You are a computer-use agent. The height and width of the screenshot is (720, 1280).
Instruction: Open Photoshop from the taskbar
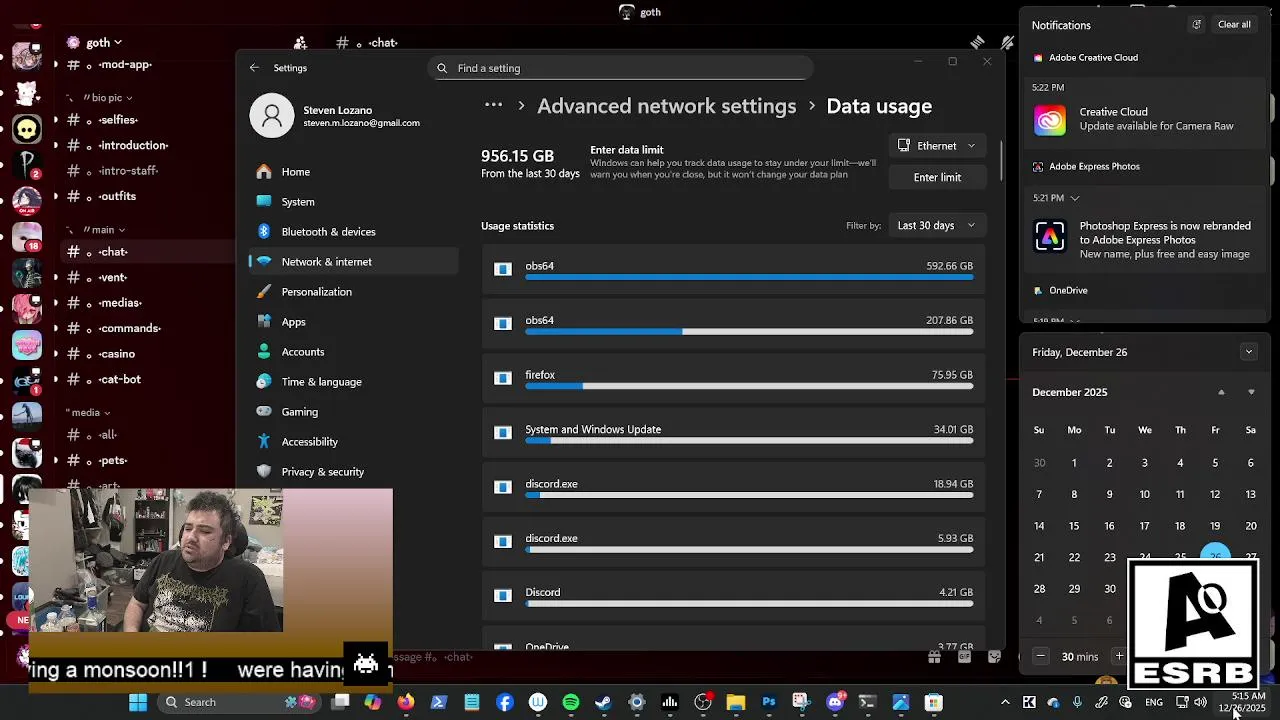[768, 702]
